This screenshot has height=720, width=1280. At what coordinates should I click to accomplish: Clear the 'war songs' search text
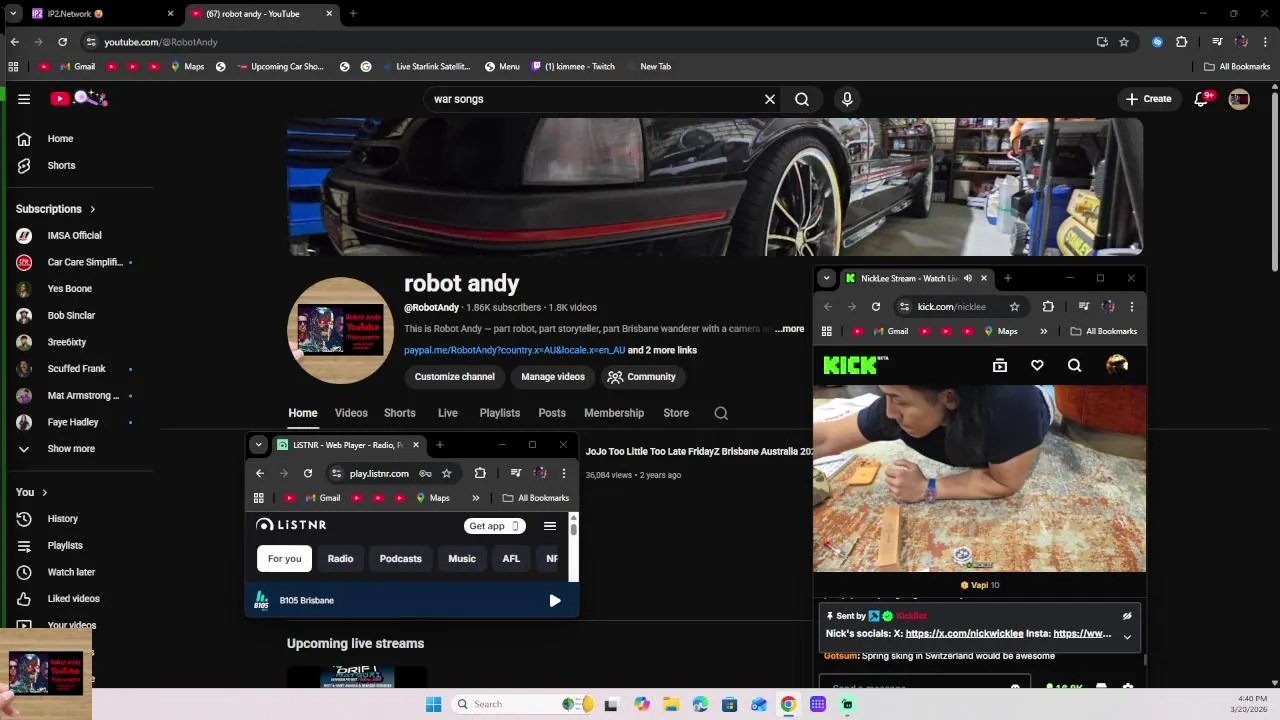[x=770, y=99]
